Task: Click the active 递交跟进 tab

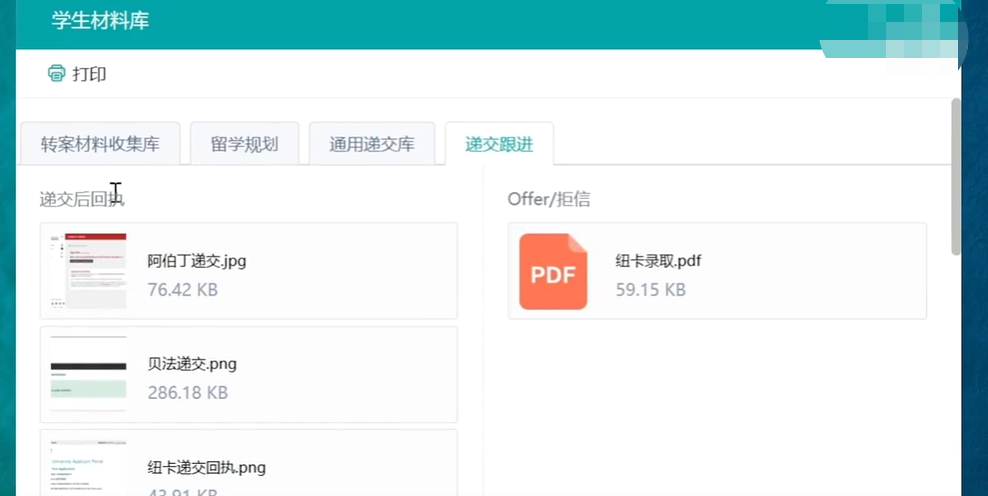Action: [x=499, y=144]
